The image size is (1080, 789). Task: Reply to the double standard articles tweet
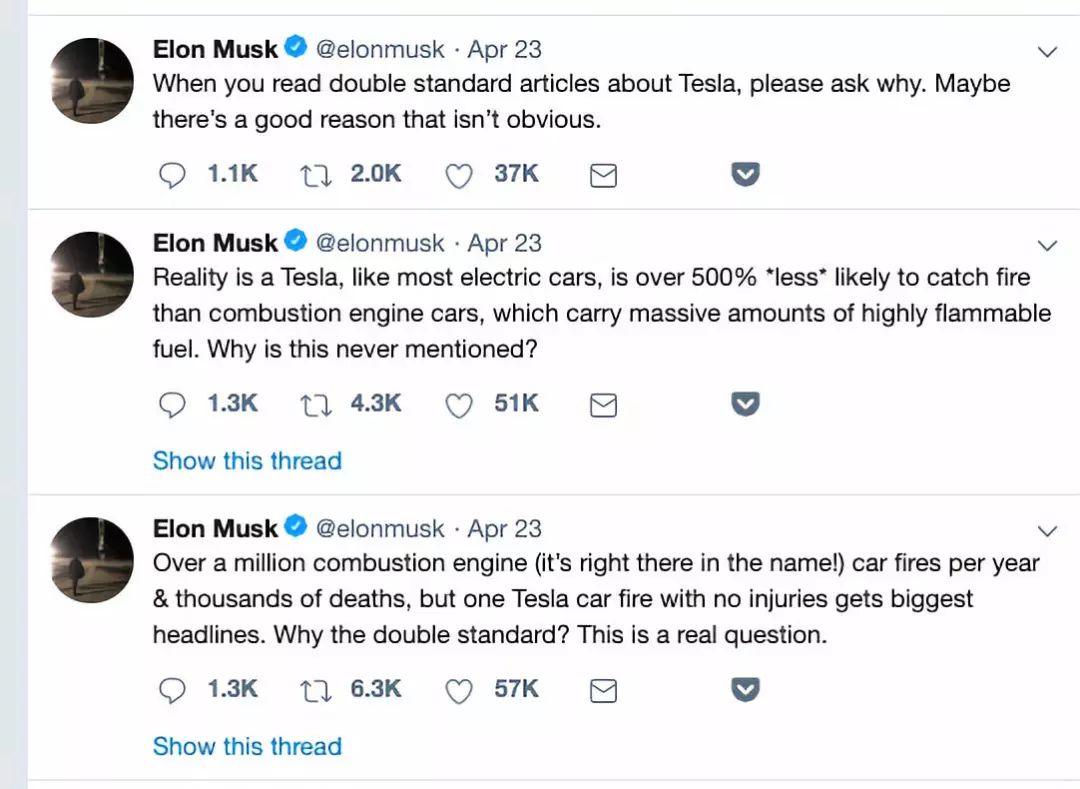pyautogui.click(x=173, y=175)
